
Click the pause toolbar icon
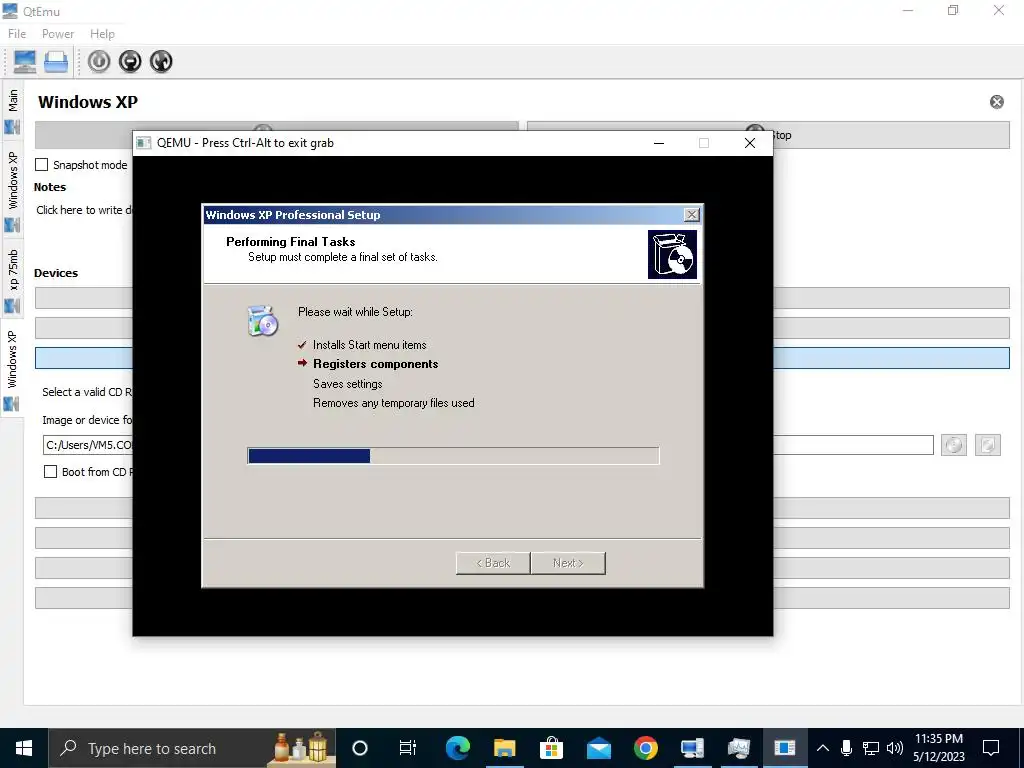[131, 61]
